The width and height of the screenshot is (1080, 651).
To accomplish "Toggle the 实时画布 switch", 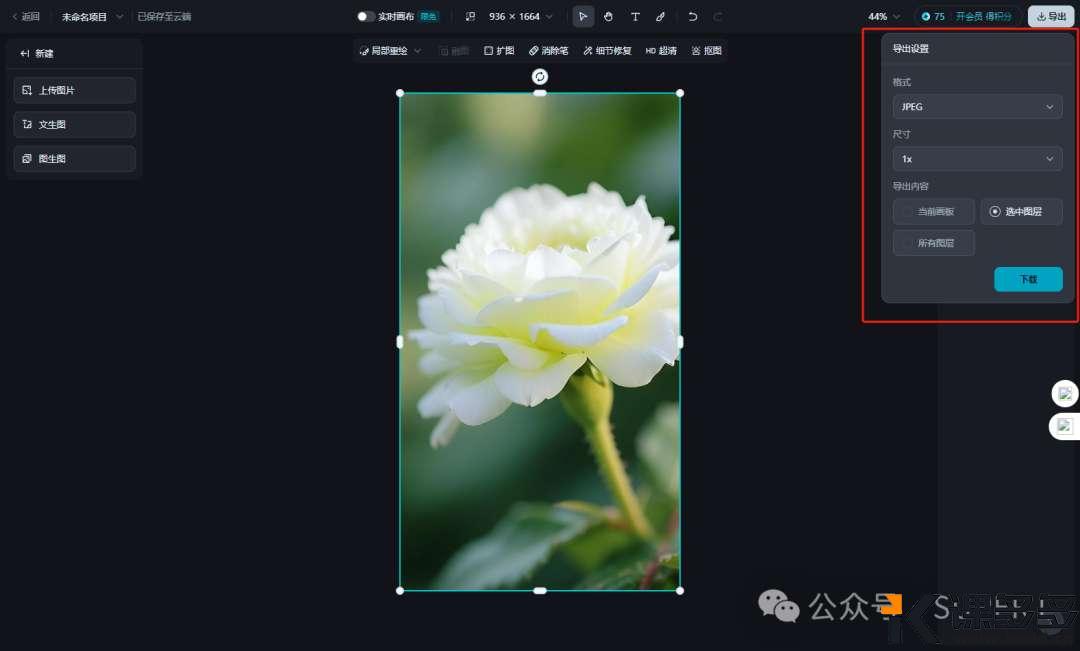I will 366,17.
